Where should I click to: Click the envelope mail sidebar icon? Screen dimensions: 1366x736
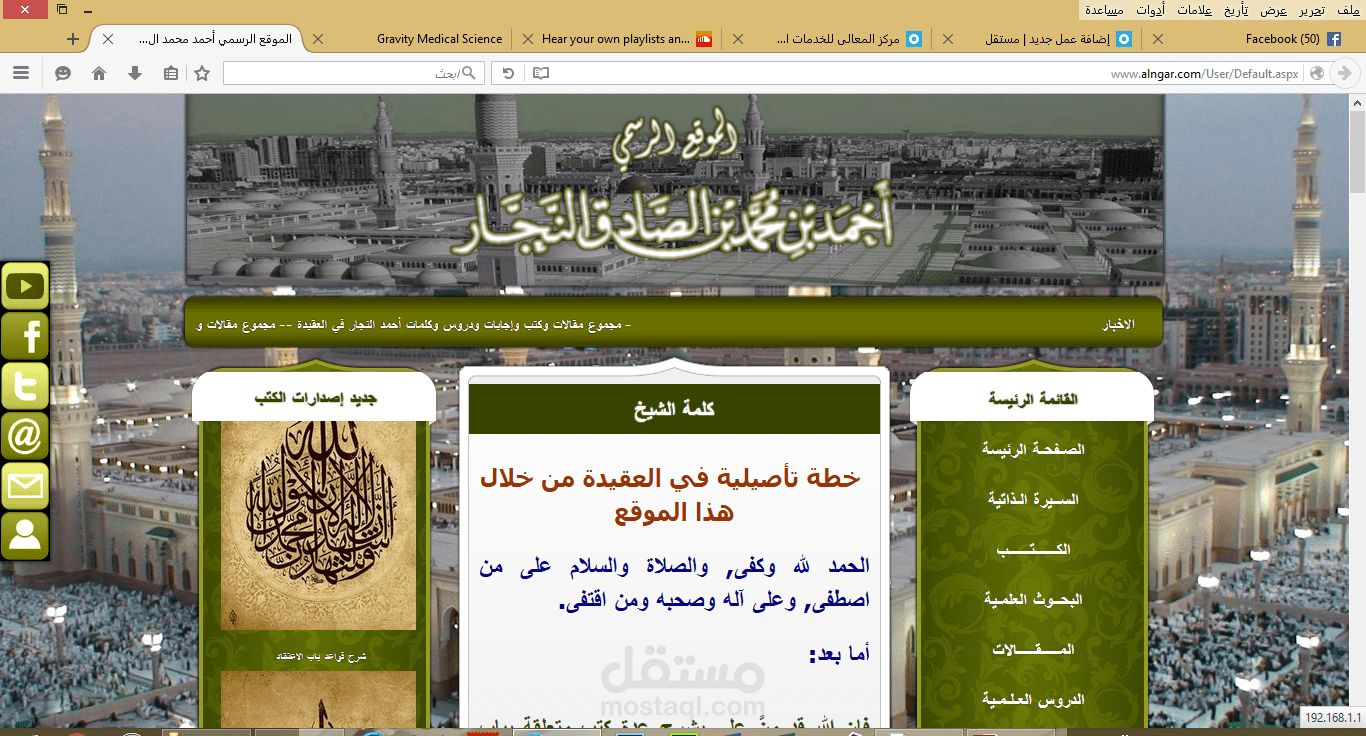[x=25, y=487]
